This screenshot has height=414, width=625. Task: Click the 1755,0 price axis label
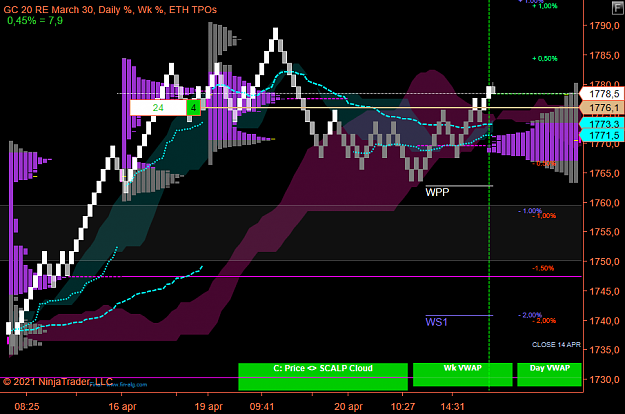tap(604, 232)
